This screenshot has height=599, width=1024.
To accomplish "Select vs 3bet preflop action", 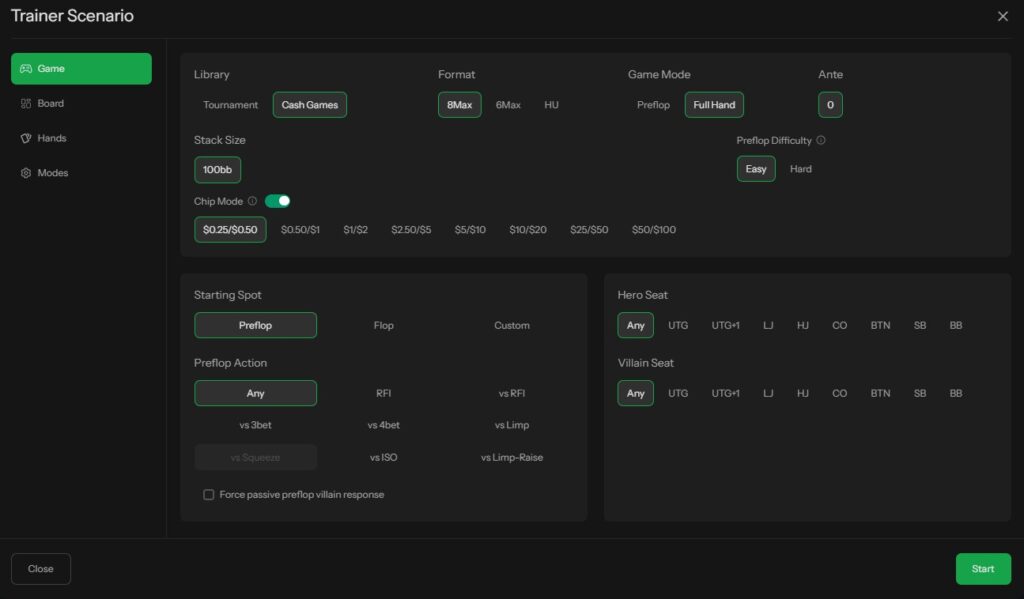I will (x=255, y=425).
